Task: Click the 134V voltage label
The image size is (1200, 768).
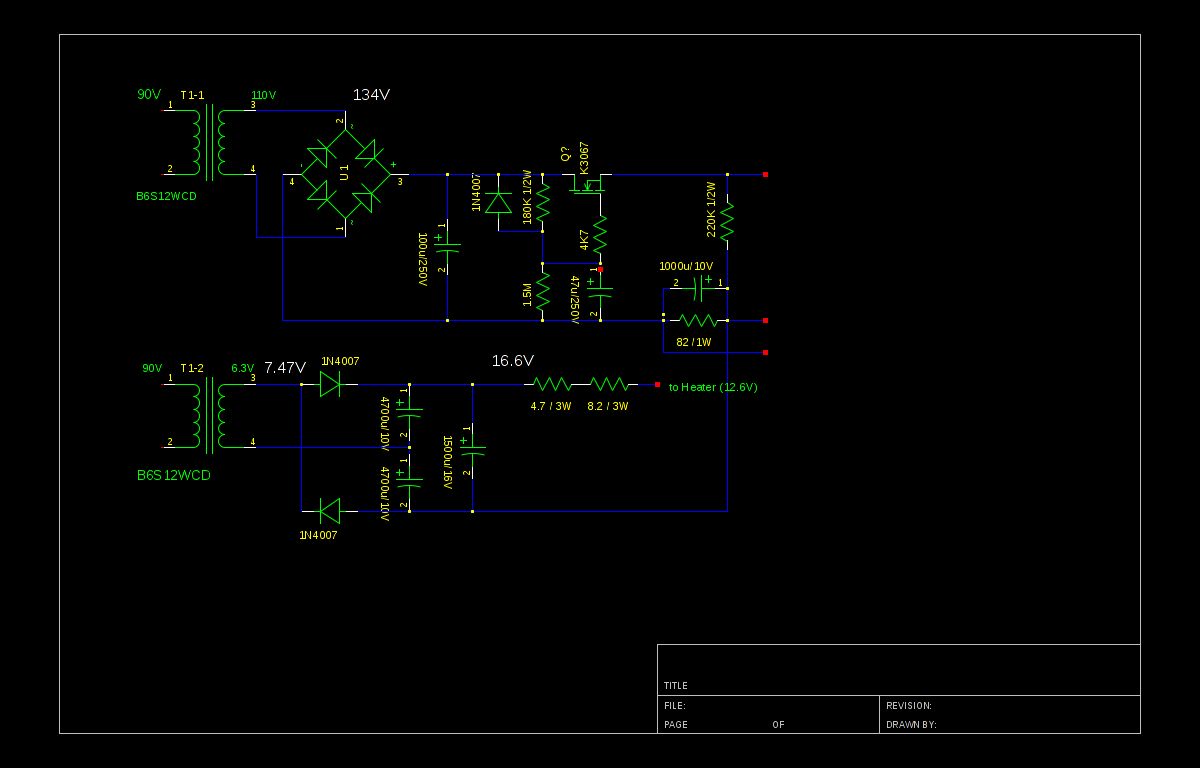Action: [x=371, y=95]
